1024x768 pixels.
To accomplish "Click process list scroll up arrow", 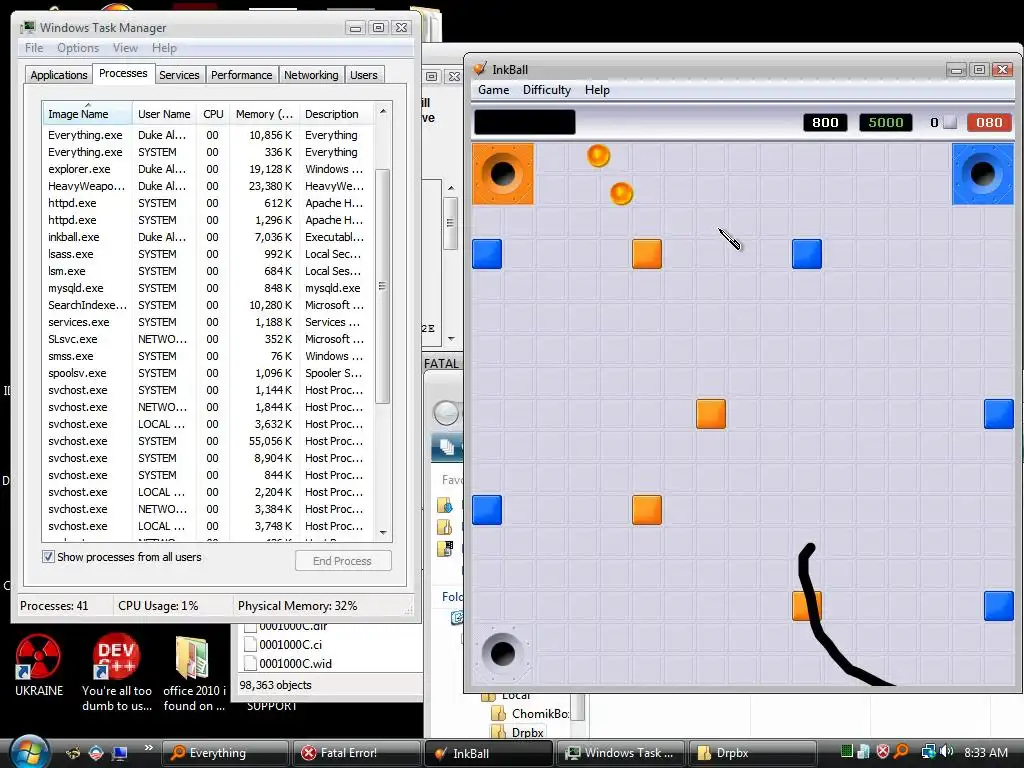I will click(x=383, y=112).
